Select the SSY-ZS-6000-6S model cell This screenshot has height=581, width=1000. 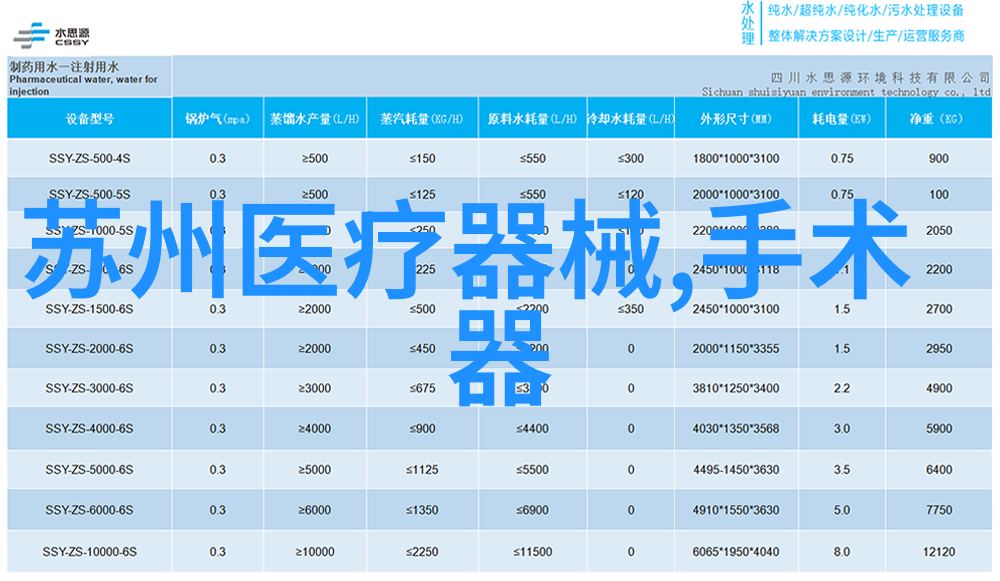[x=89, y=510]
